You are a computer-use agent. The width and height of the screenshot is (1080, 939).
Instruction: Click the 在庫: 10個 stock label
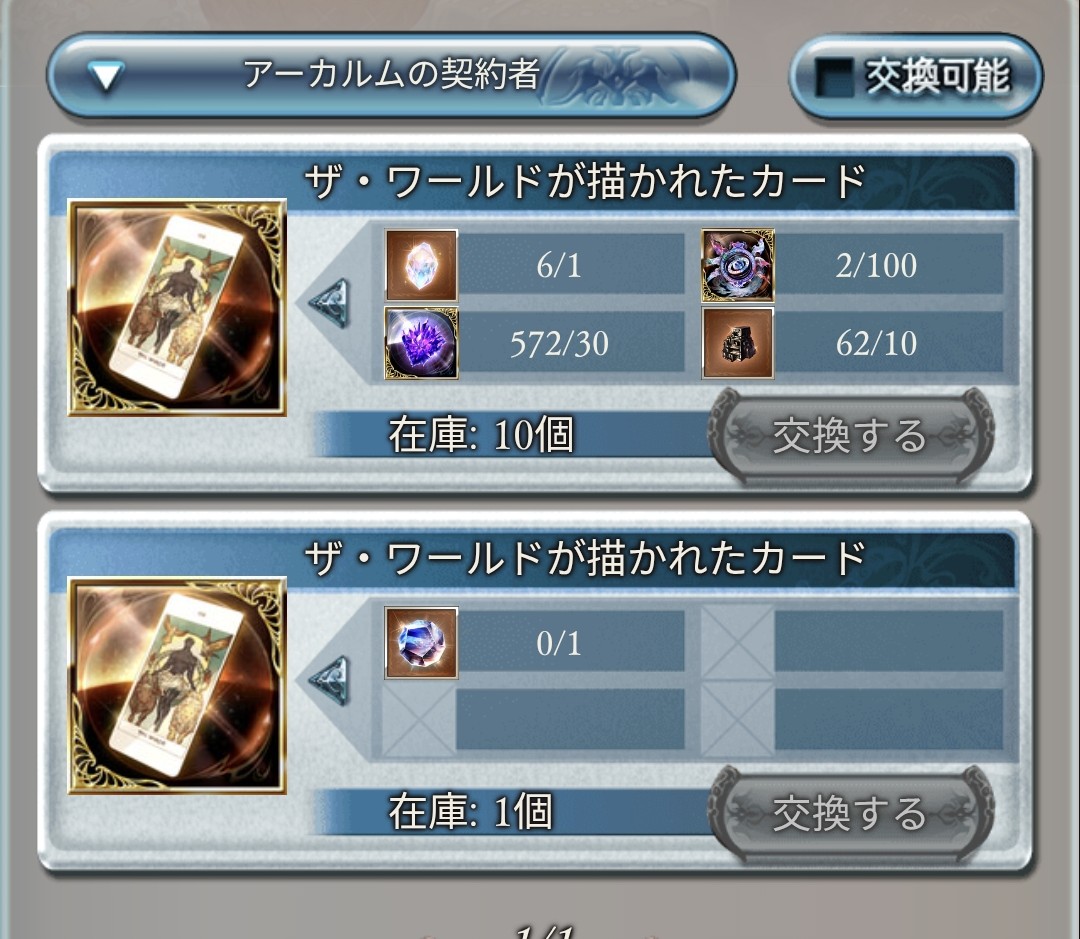click(481, 435)
